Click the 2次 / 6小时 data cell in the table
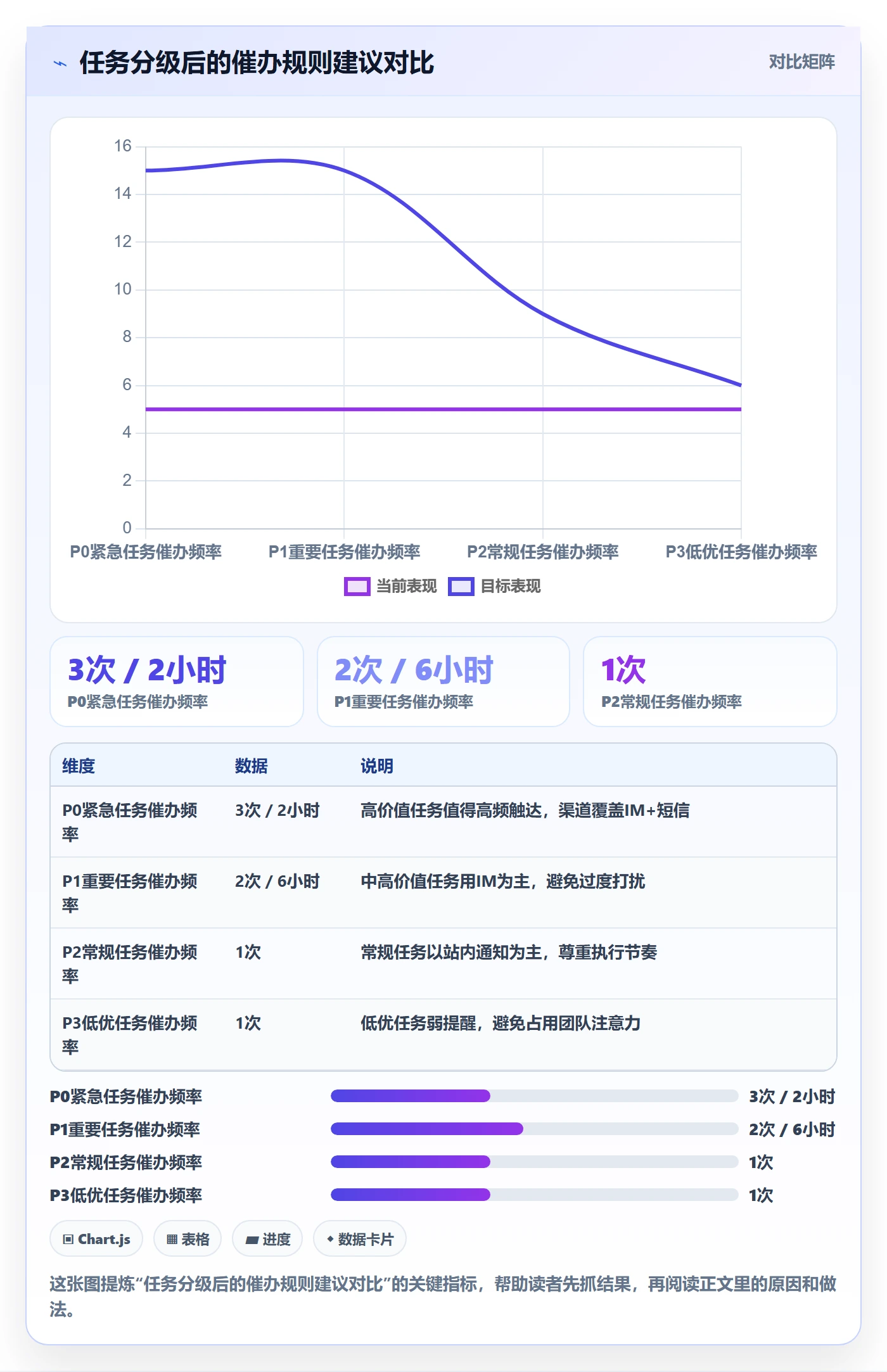The width and height of the screenshot is (887, 1372). pyautogui.click(x=278, y=881)
